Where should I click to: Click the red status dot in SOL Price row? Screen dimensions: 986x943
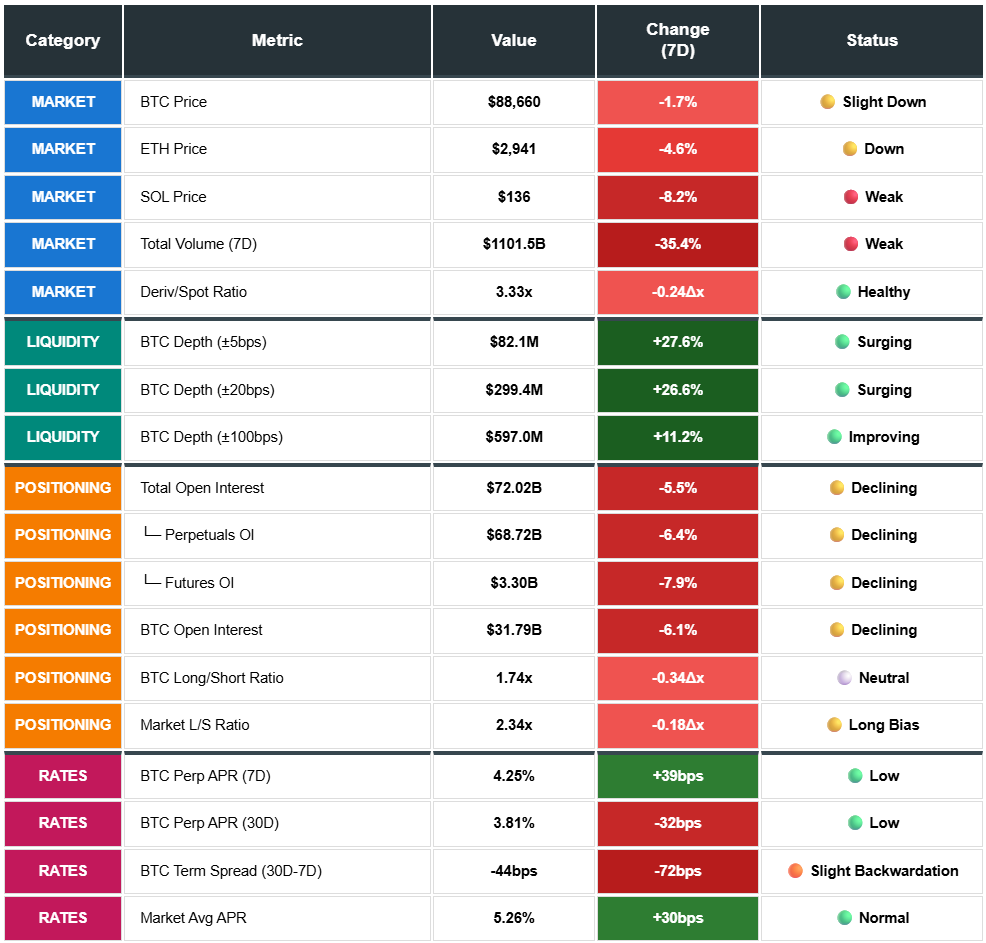850,197
